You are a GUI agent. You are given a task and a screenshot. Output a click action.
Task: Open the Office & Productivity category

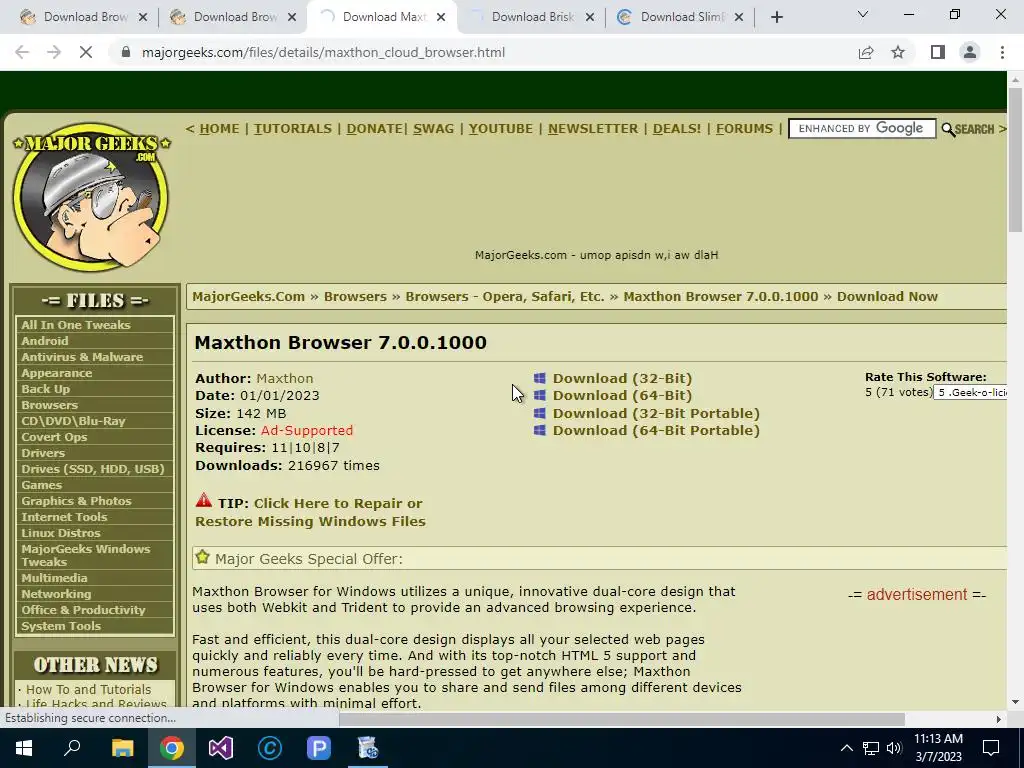[x=83, y=610]
